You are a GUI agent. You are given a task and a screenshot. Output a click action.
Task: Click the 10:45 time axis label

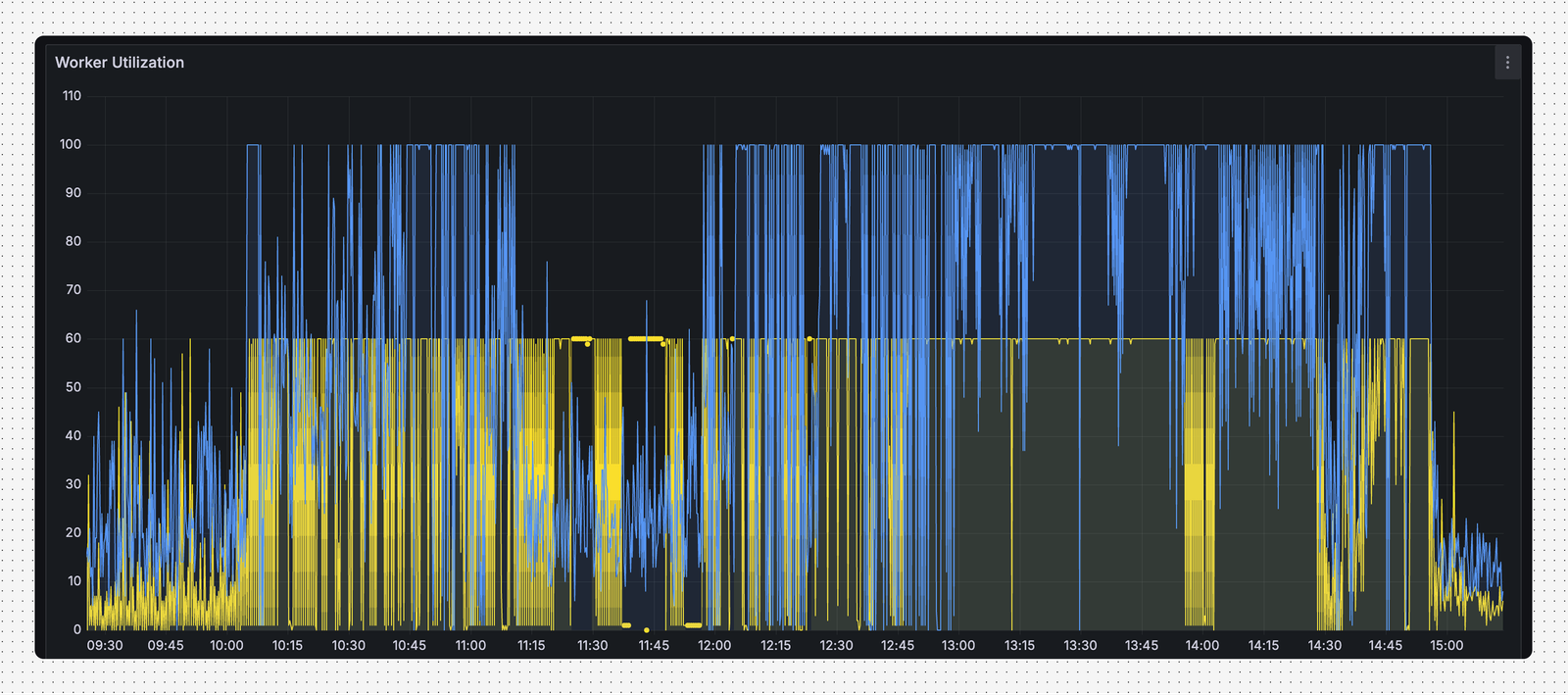[x=410, y=646]
